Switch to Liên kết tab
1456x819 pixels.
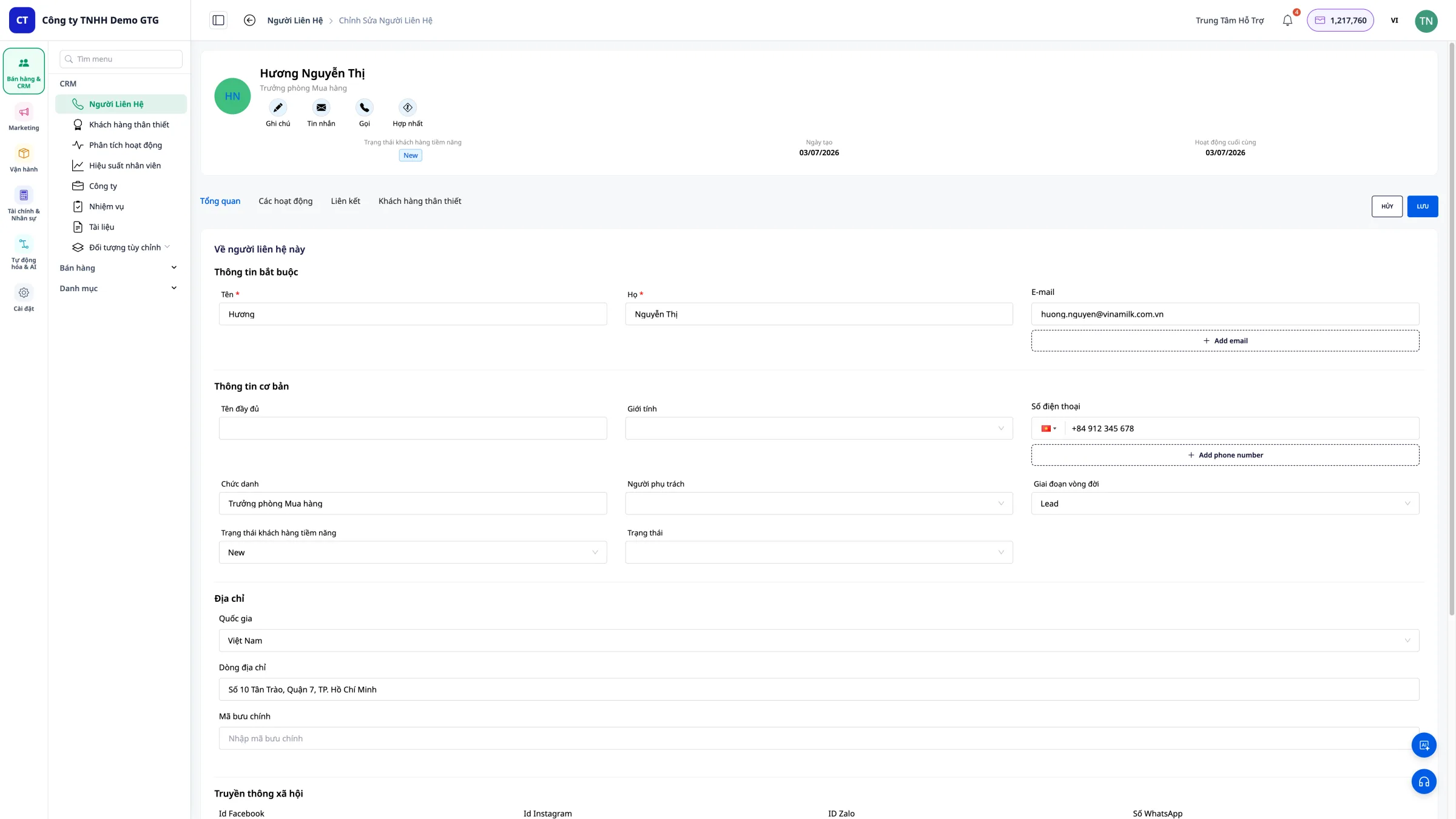pos(345,201)
